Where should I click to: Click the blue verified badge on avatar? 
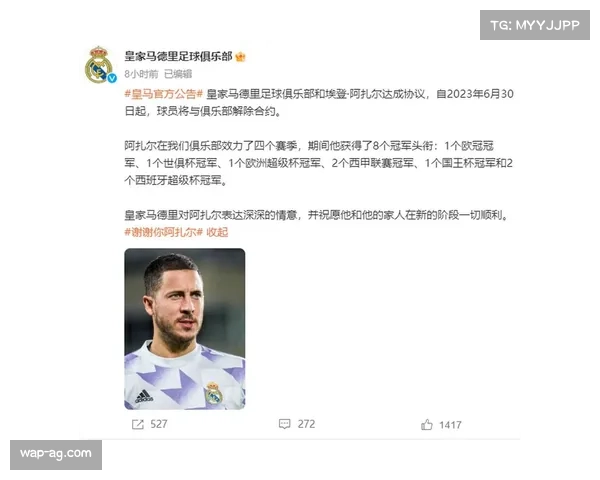pos(112,78)
